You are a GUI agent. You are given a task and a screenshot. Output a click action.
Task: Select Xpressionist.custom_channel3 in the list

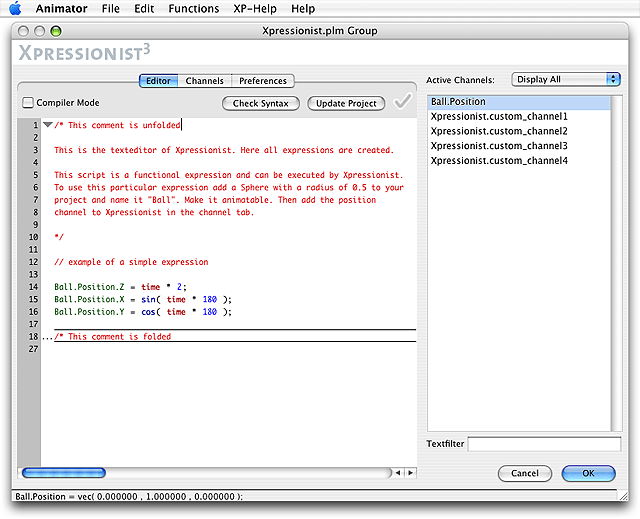coord(519,146)
